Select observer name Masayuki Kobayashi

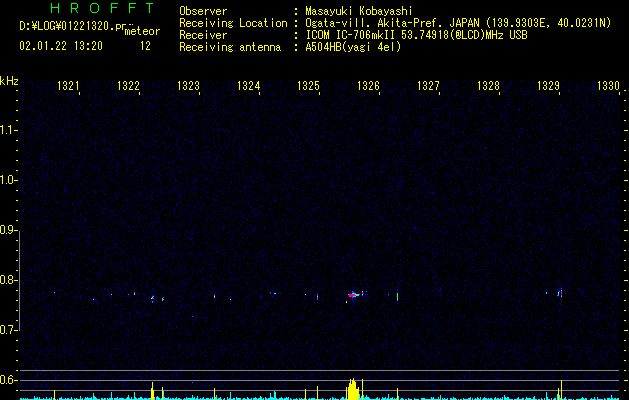359,11
